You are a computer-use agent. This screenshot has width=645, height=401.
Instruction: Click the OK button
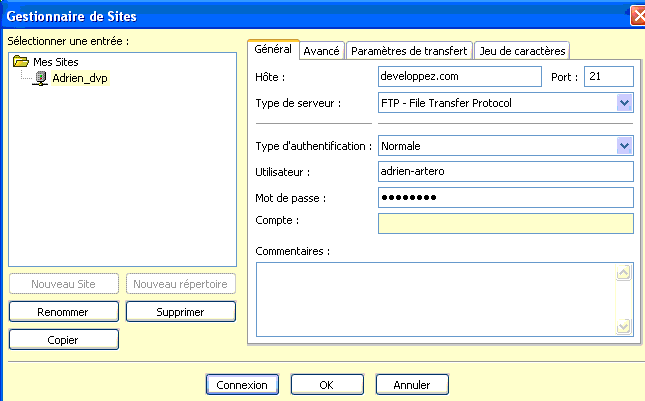point(327,384)
